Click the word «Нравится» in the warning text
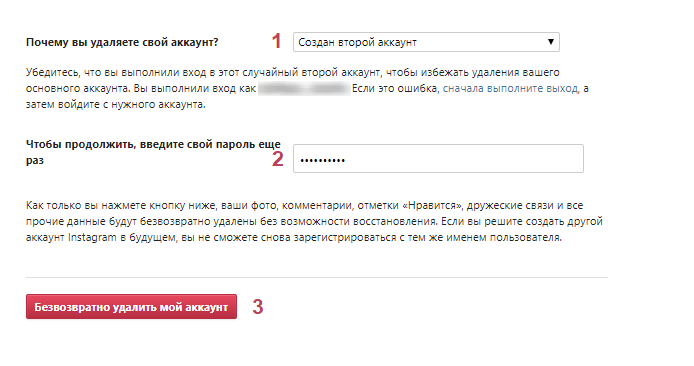Image resolution: width=694 pixels, height=366 pixels. coord(432,205)
